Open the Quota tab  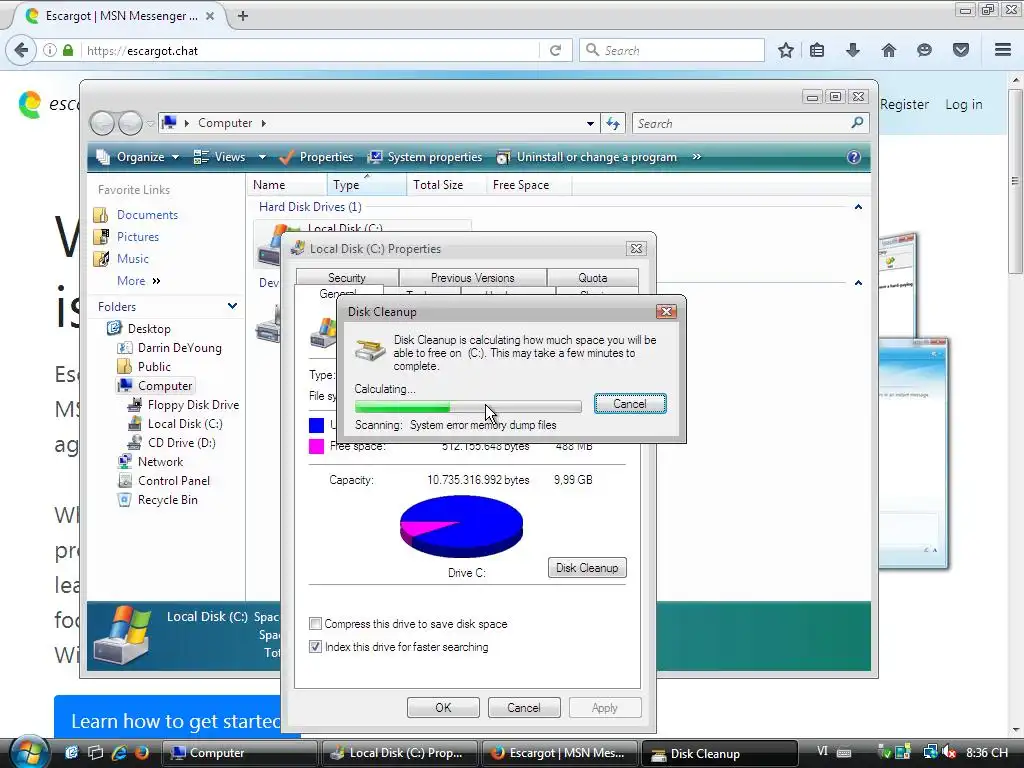592,278
